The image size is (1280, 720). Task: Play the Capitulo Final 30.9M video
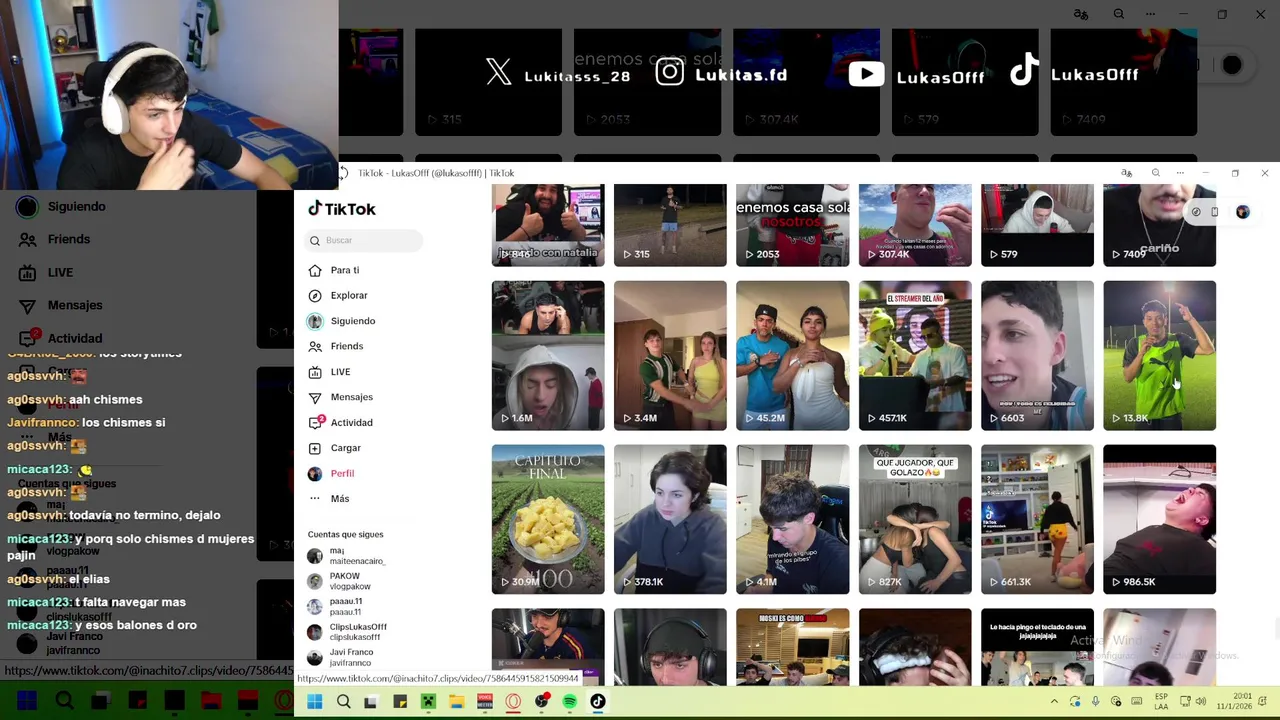(x=548, y=519)
